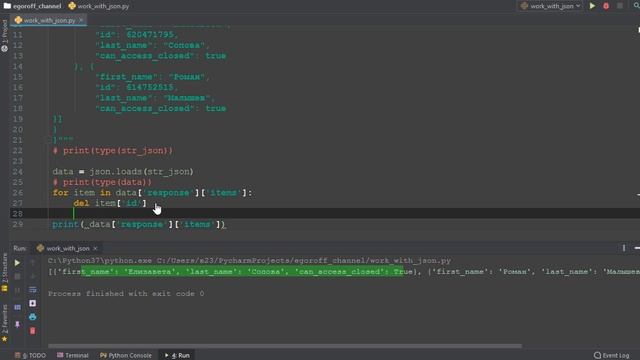Close the work_with_json.py editor tab
Viewport: 640px width, 360px height.
point(81,20)
